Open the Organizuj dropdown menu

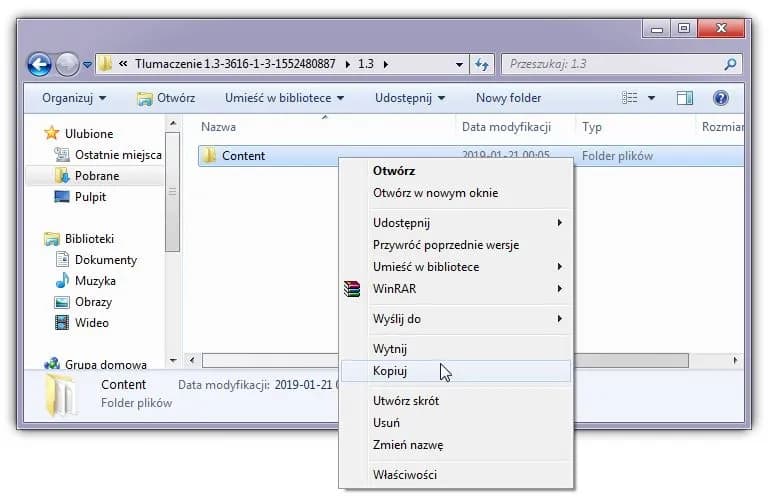[x=74, y=98]
